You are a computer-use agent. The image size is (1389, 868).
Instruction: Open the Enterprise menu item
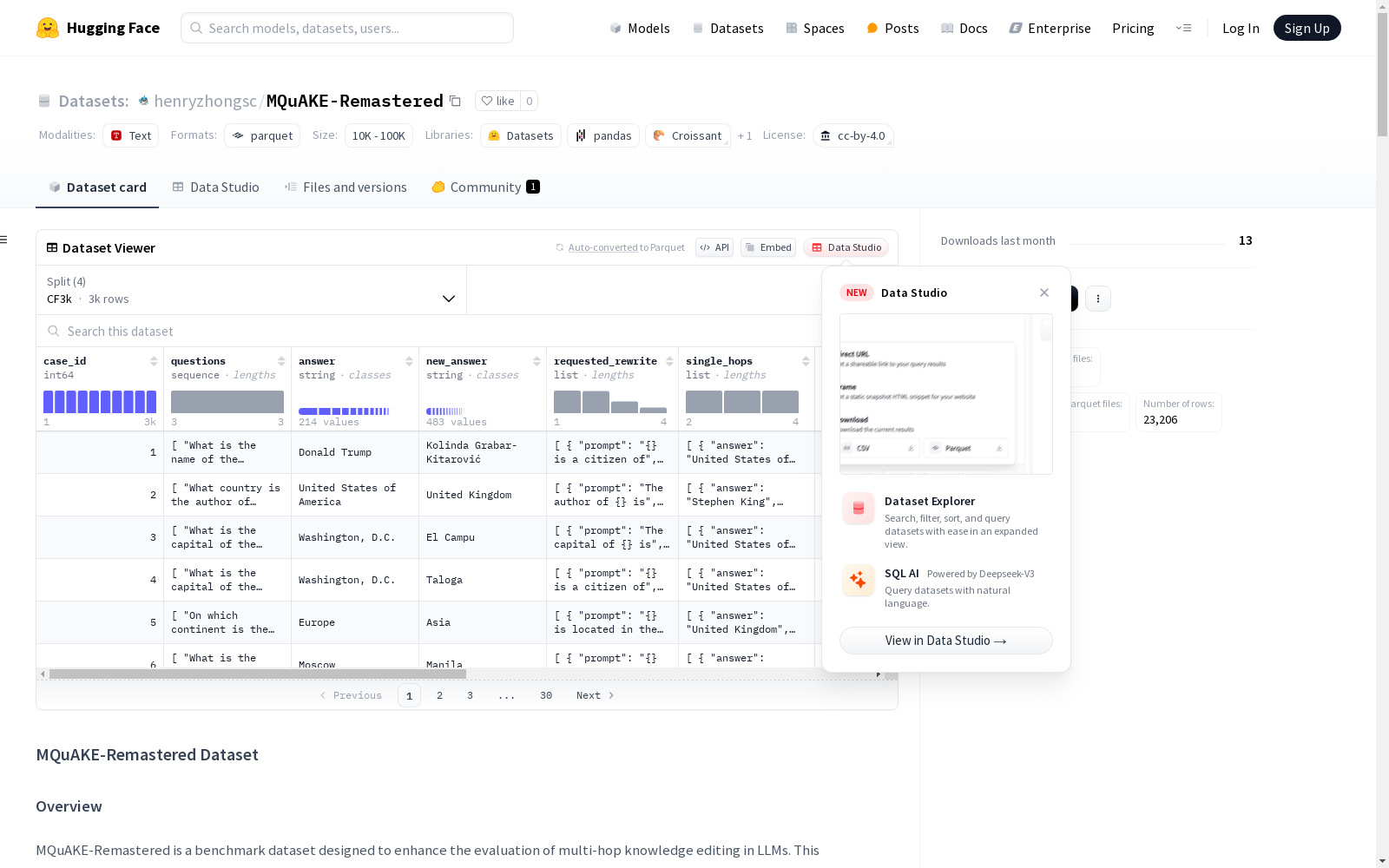point(1050,28)
